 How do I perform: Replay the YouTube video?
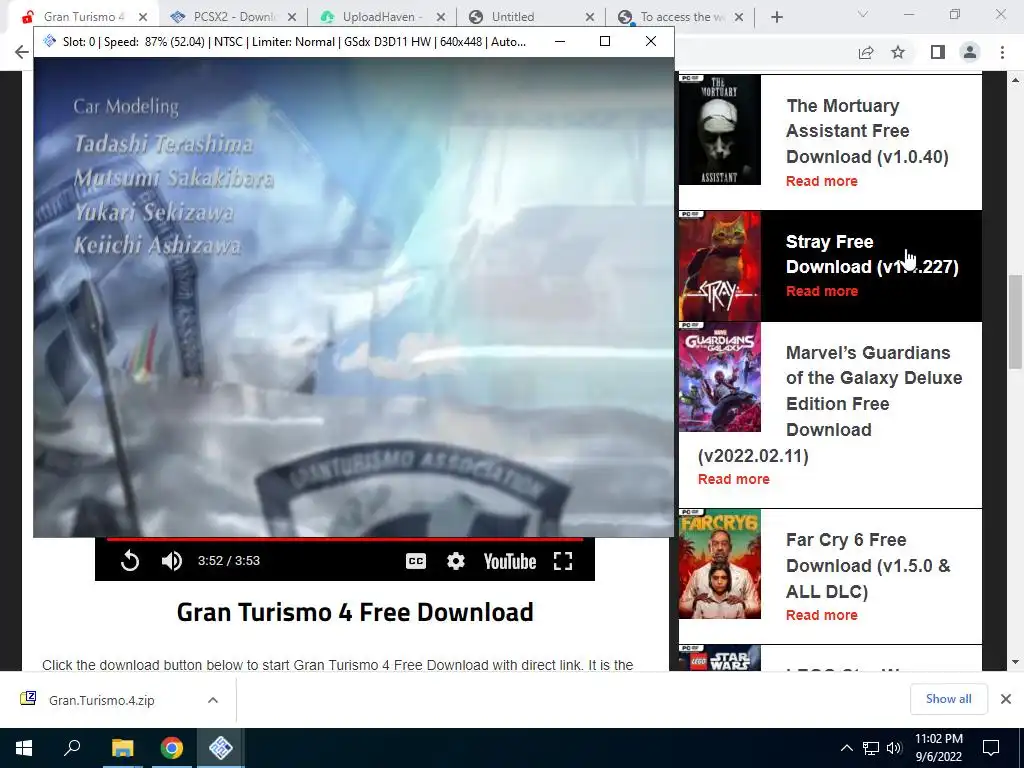(x=130, y=561)
